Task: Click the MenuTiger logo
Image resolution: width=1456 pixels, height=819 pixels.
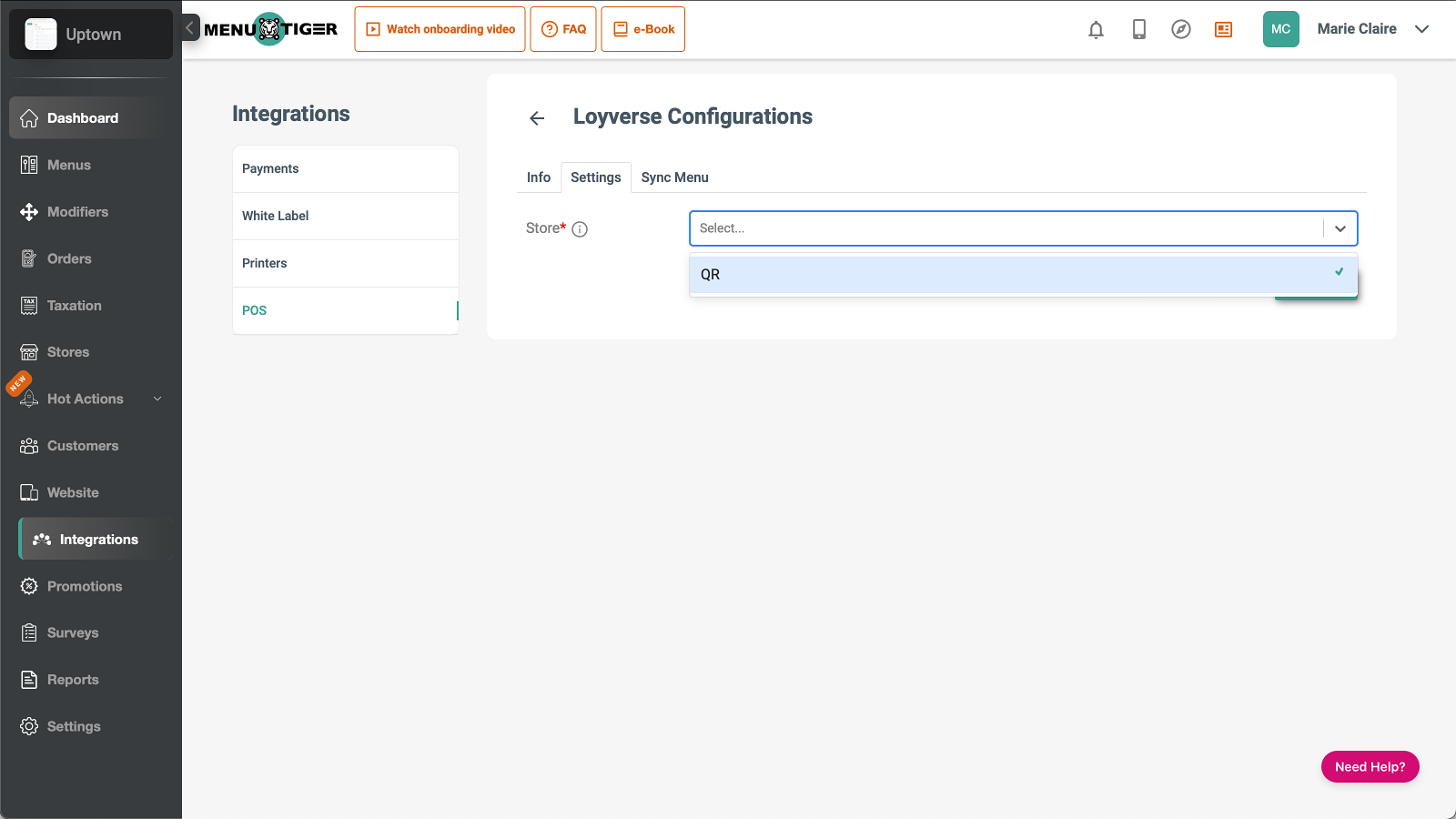Action: (x=271, y=29)
